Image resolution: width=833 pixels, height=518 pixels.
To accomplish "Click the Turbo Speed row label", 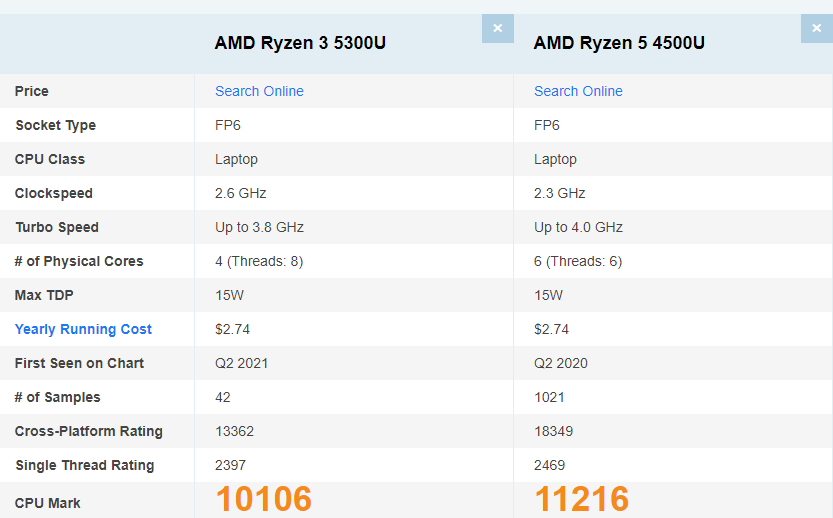I will pos(57,227).
